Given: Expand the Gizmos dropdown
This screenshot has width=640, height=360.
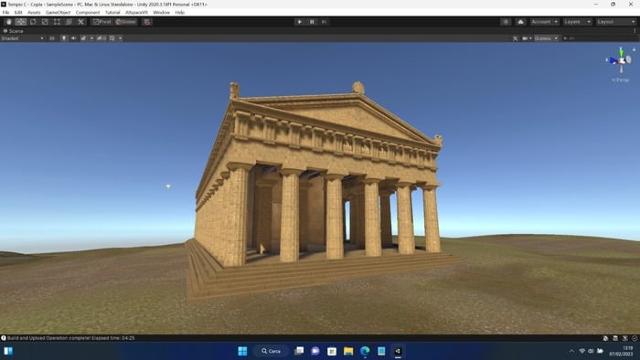Looking at the screenshot, I should 546,38.
